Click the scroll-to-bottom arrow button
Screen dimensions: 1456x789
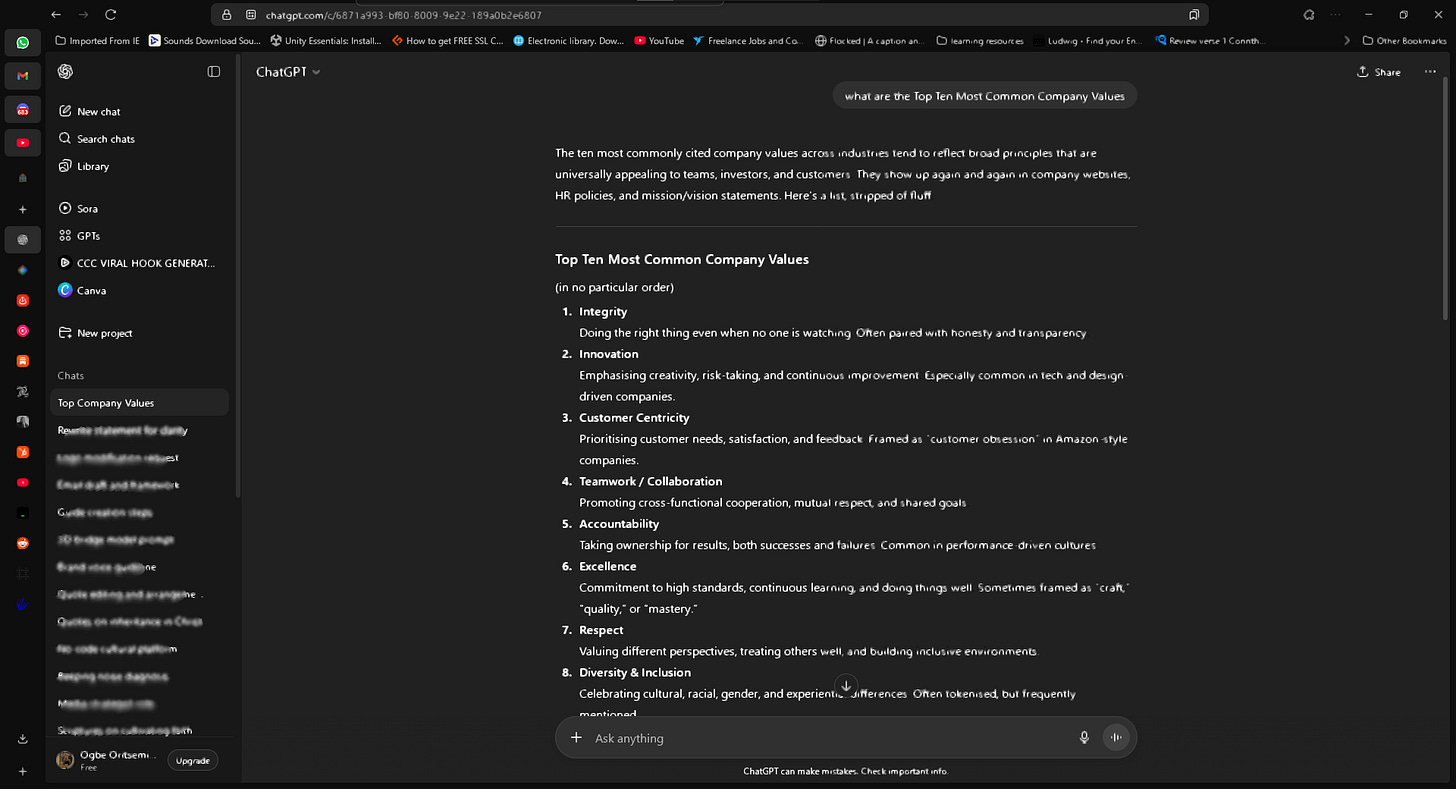point(846,686)
